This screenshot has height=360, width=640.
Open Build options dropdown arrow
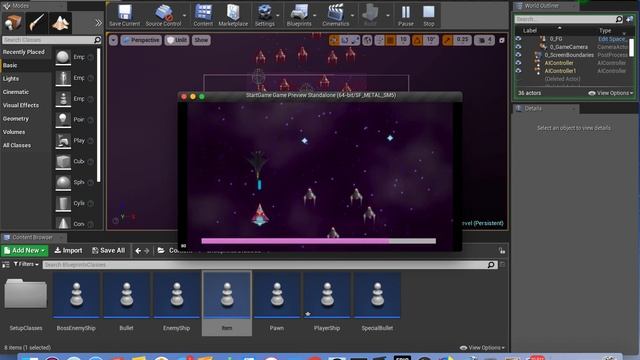[388, 16]
